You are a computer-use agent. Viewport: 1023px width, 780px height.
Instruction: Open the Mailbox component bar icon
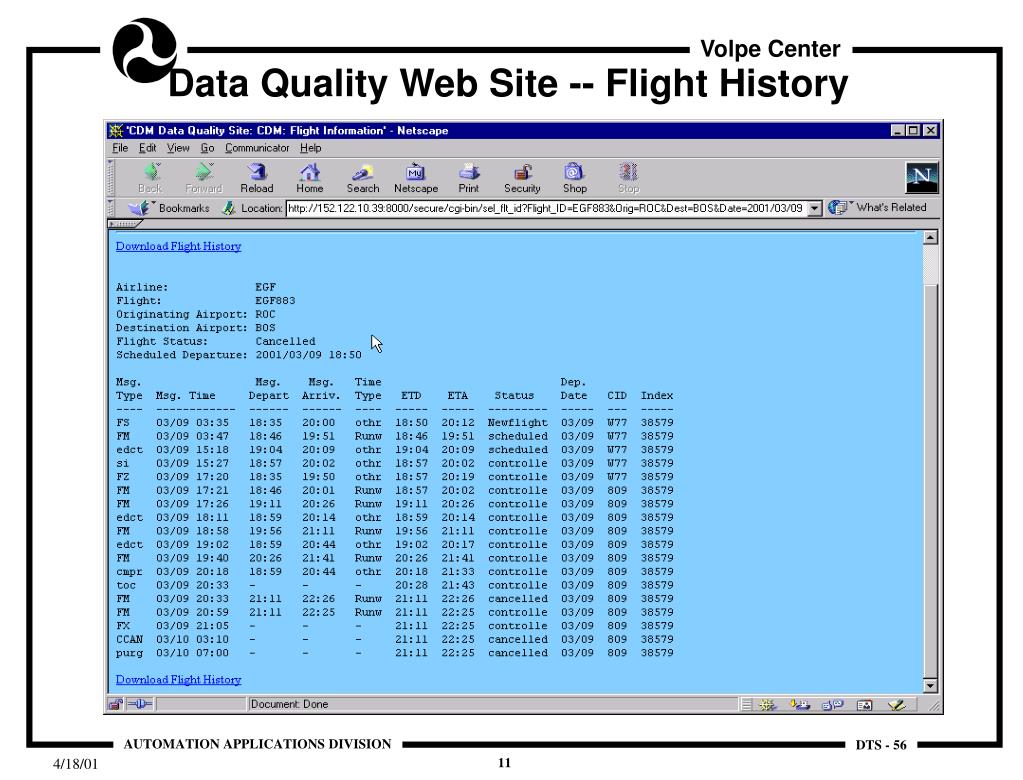[799, 704]
